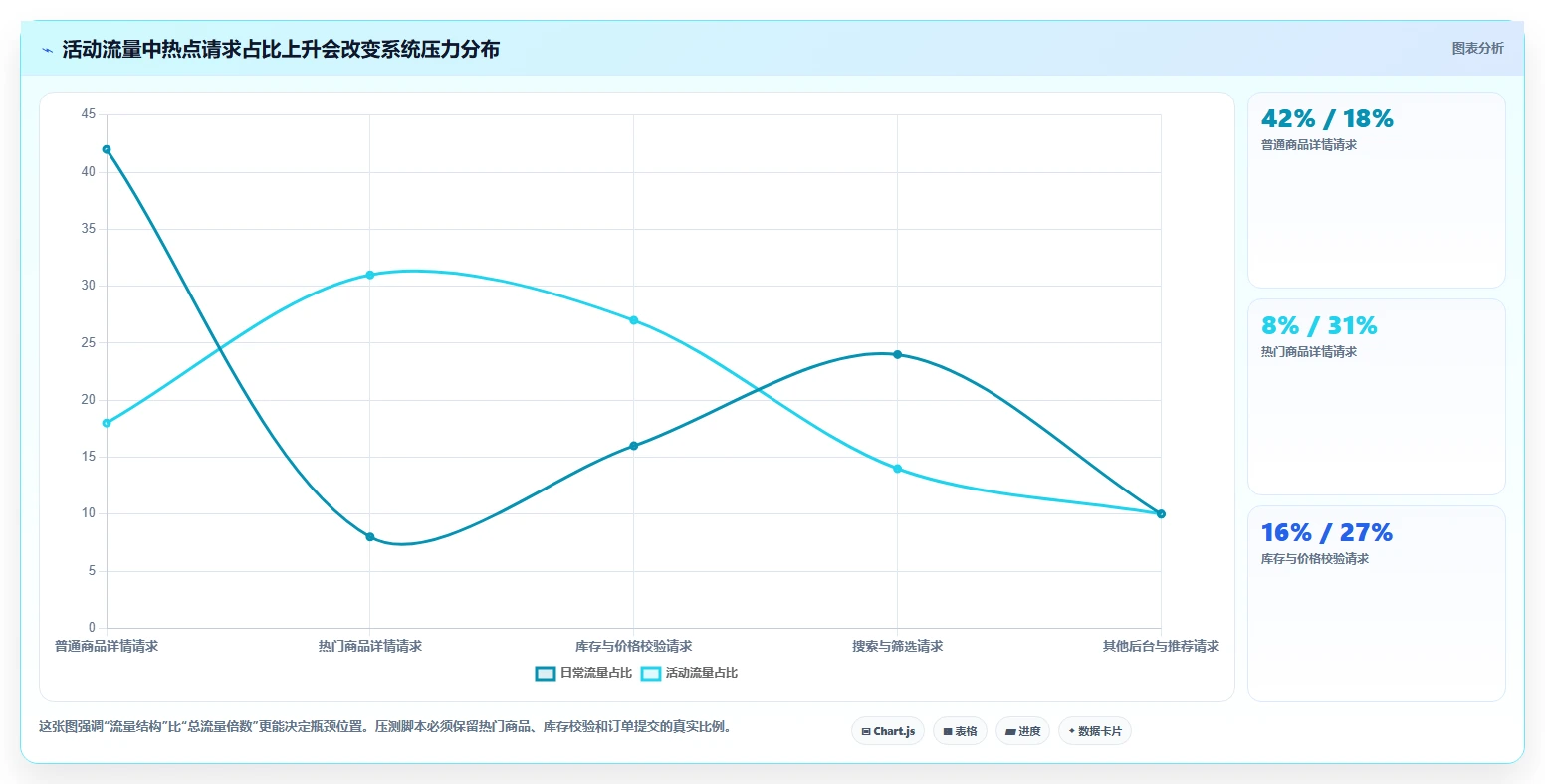Toggle the 日常流量占比 legend item

(x=583, y=673)
